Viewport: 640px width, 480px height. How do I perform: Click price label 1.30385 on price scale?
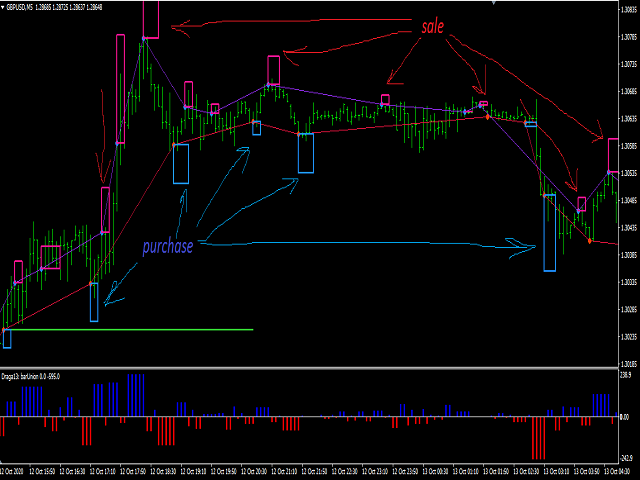coord(629,255)
